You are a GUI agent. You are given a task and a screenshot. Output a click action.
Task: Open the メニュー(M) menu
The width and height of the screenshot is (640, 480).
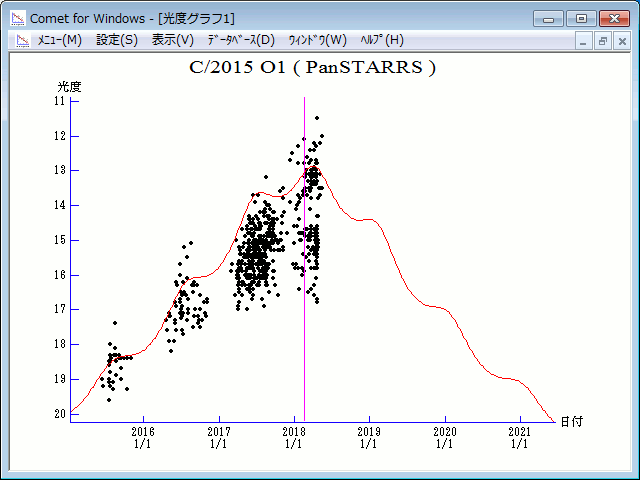click(x=59, y=40)
